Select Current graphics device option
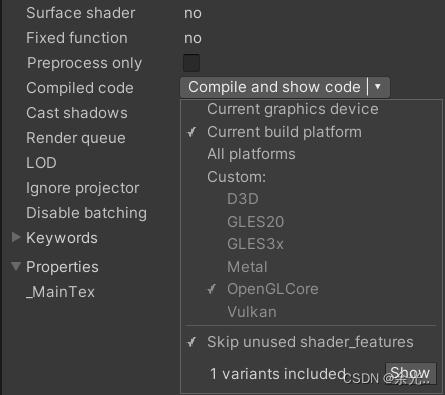The width and height of the screenshot is (445, 395). pyautogui.click(x=293, y=109)
